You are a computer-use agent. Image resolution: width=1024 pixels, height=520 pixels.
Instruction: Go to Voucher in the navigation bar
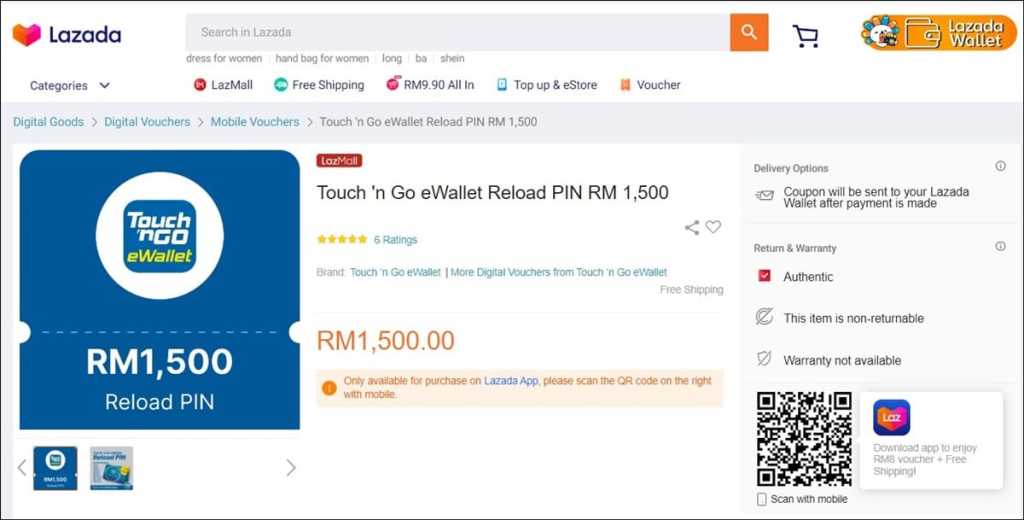(650, 85)
